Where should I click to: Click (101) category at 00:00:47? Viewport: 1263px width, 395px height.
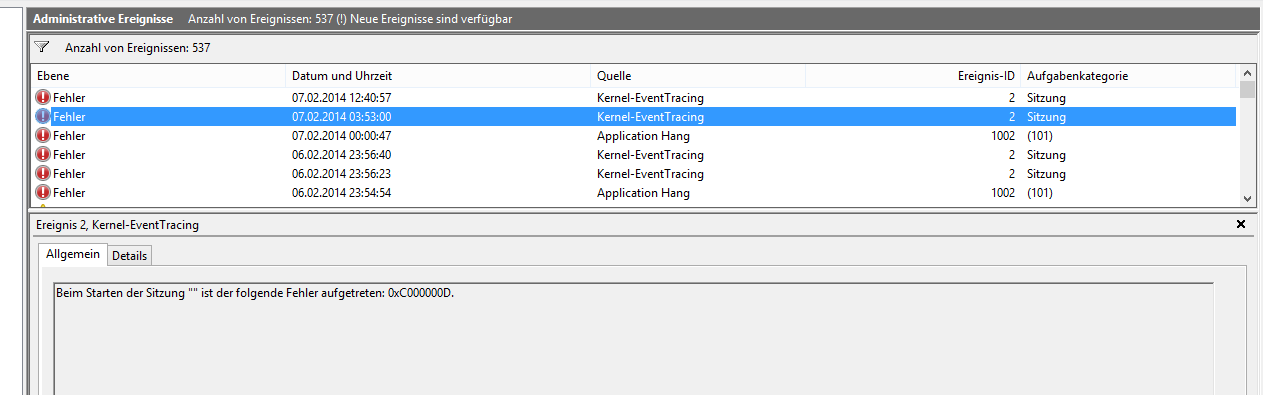tap(1040, 135)
